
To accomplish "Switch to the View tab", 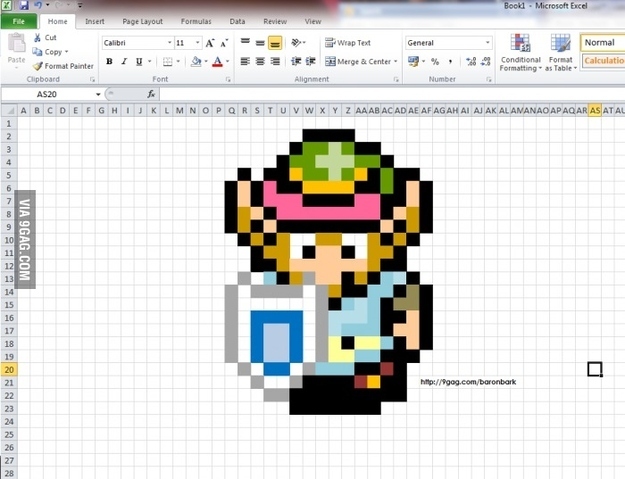I will point(313,22).
